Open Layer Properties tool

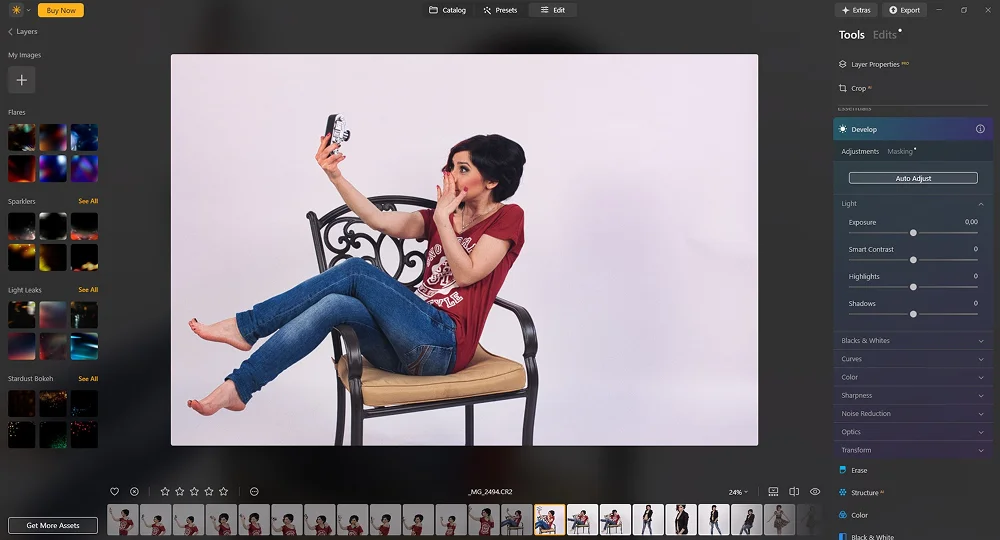[874, 64]
